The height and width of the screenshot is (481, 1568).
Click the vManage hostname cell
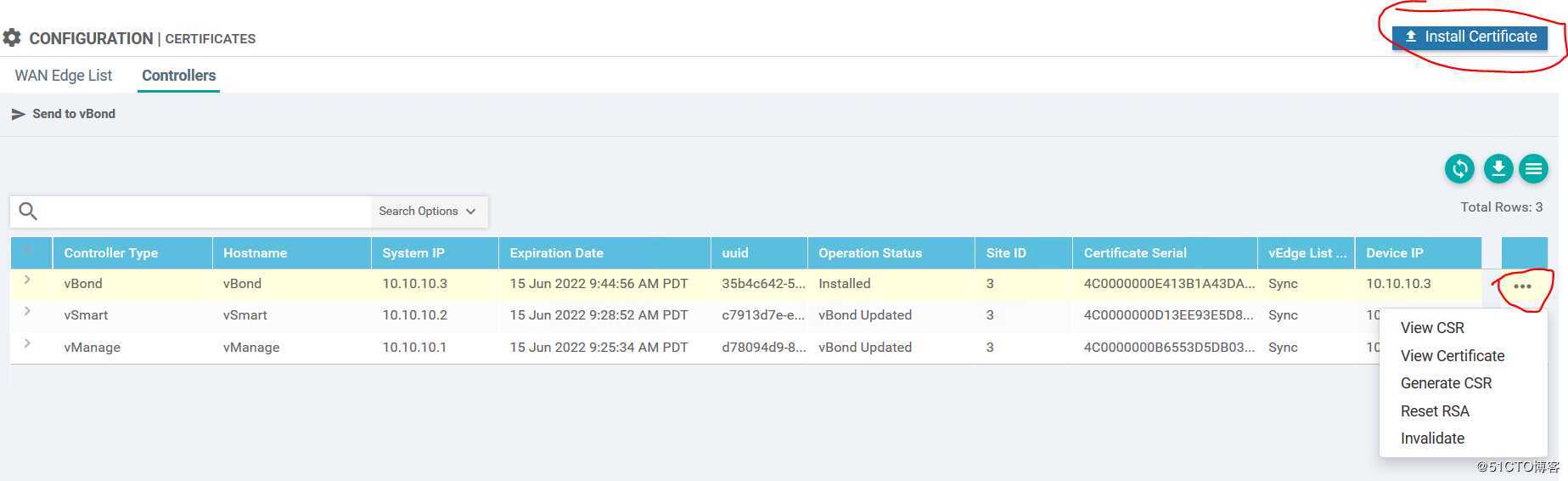coord(251,348)
